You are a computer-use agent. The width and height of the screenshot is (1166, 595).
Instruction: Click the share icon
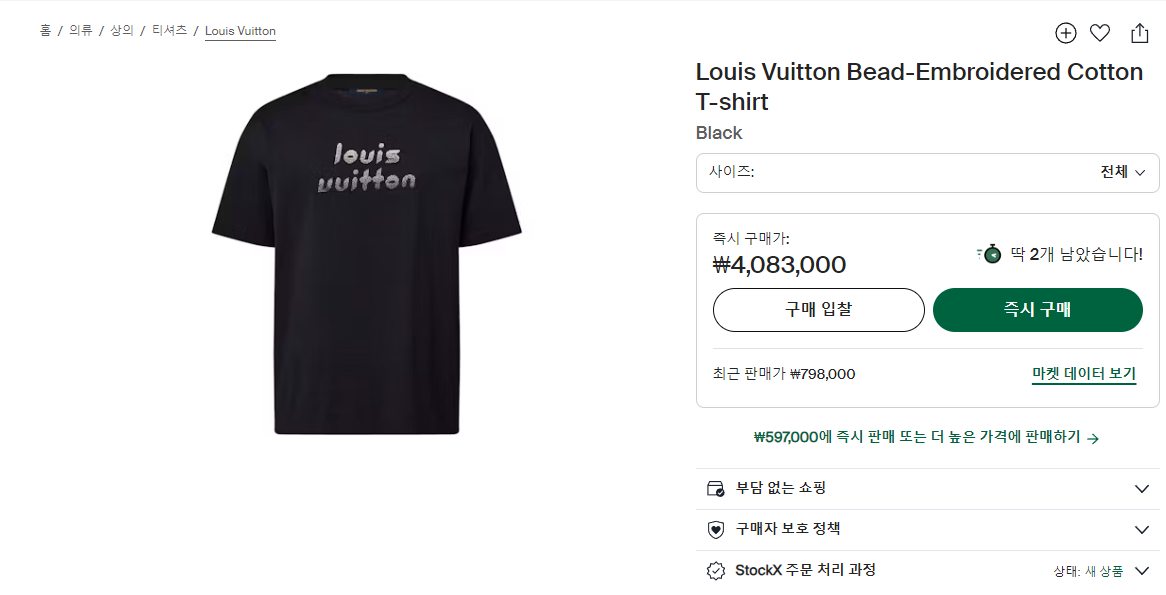click(1139, 33)
